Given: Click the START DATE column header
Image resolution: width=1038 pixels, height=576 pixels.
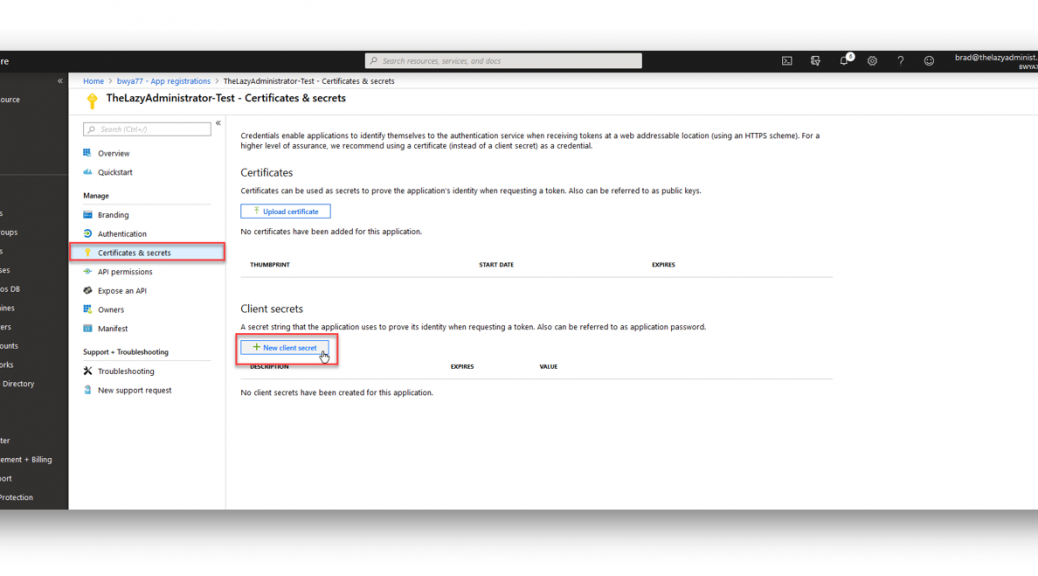Looking at the screenshot, I should click(496, 265).
